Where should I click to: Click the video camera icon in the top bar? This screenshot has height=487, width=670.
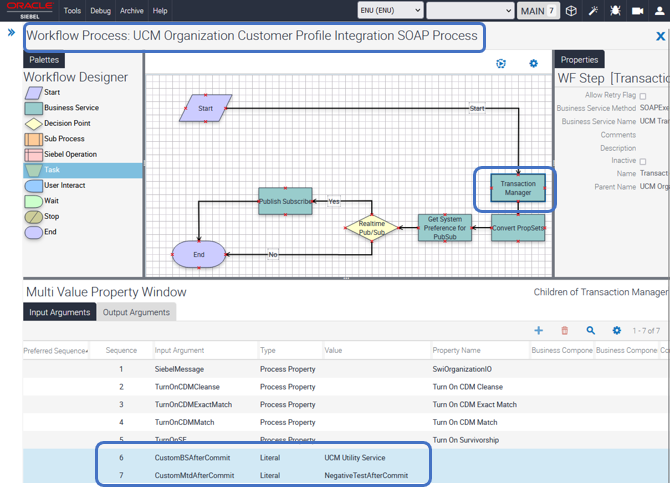638,11
